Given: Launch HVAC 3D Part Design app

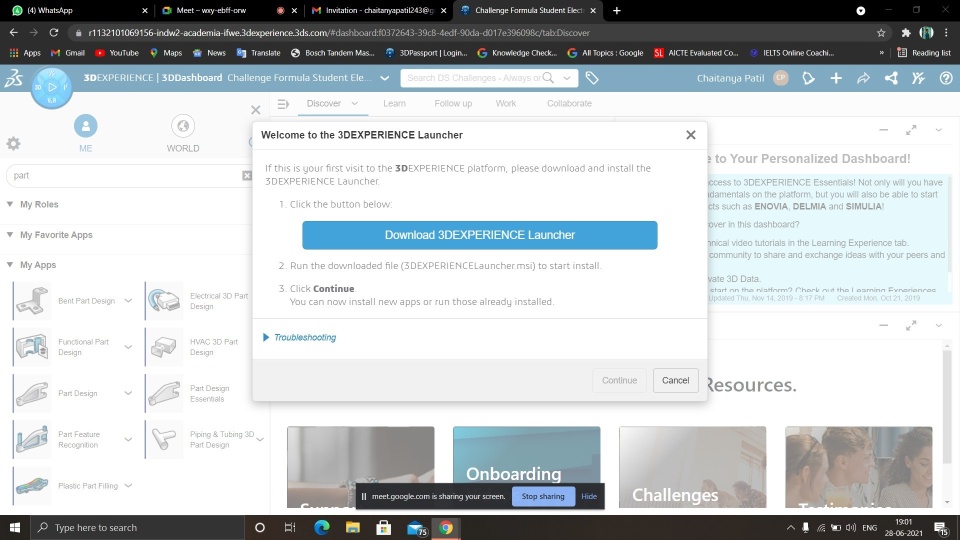Looking at the screenshot, I should point(164,347).
